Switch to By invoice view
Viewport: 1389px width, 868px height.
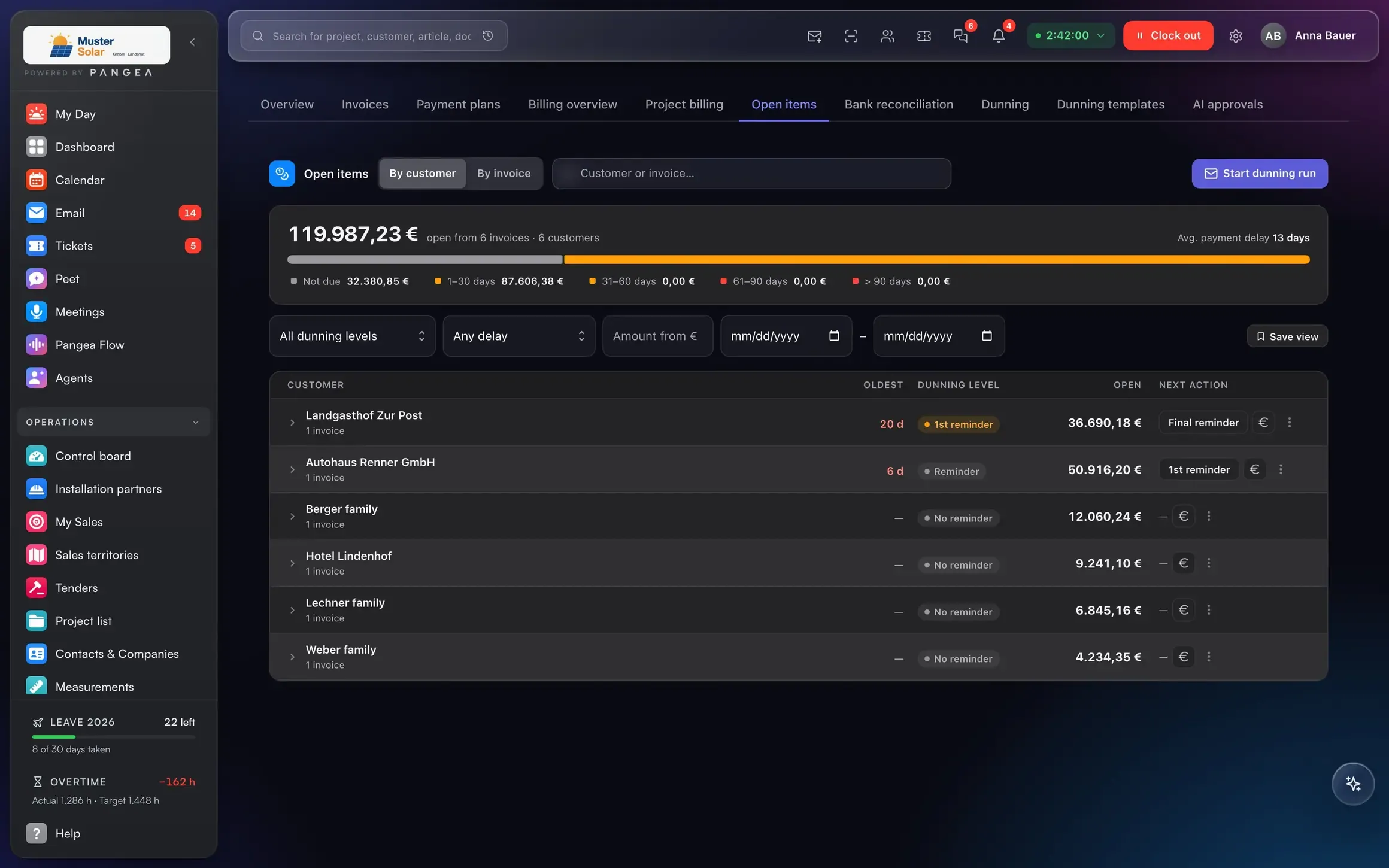pos(504,174)
